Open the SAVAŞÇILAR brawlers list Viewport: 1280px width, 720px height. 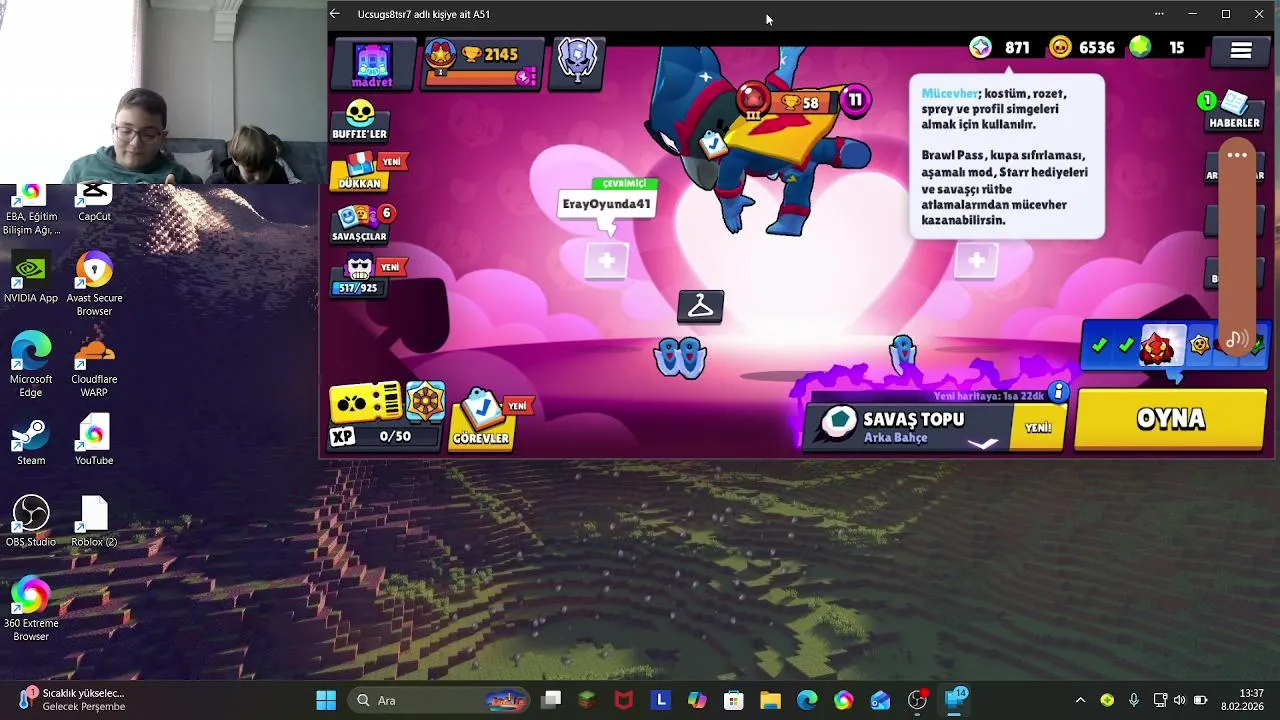coord(362,224)
